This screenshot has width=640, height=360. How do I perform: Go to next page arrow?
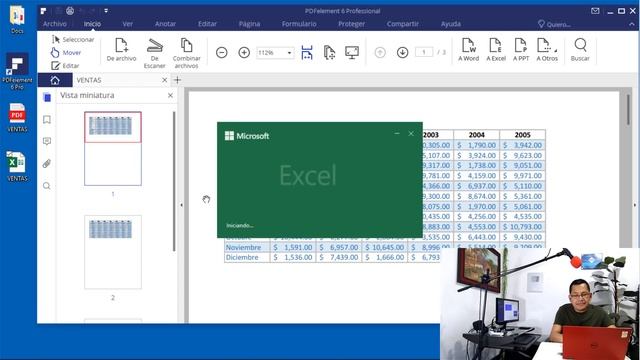click(x=402, y=53)
